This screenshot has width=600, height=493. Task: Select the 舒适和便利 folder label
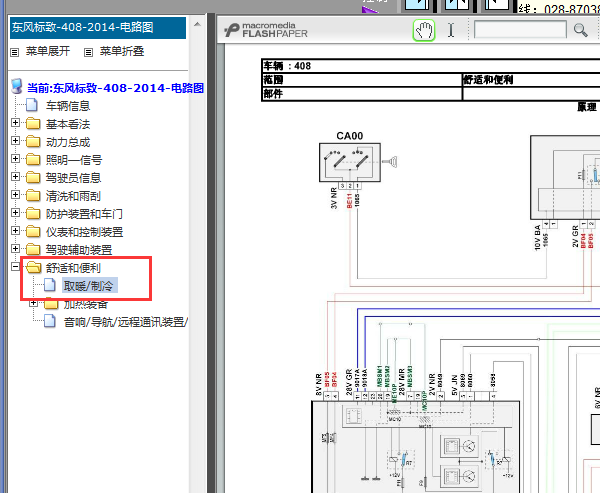[73, 268]
